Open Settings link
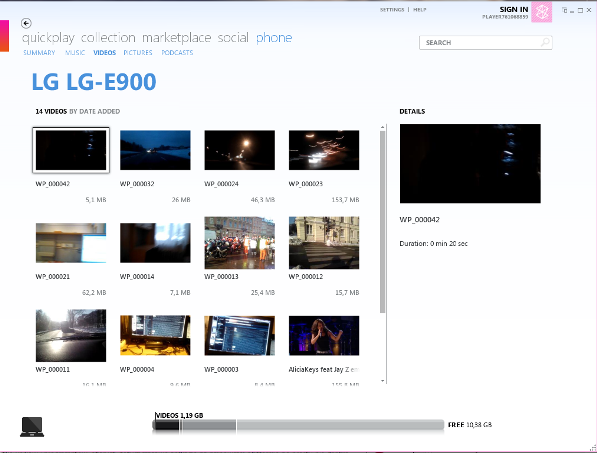 tap(392, 10)
